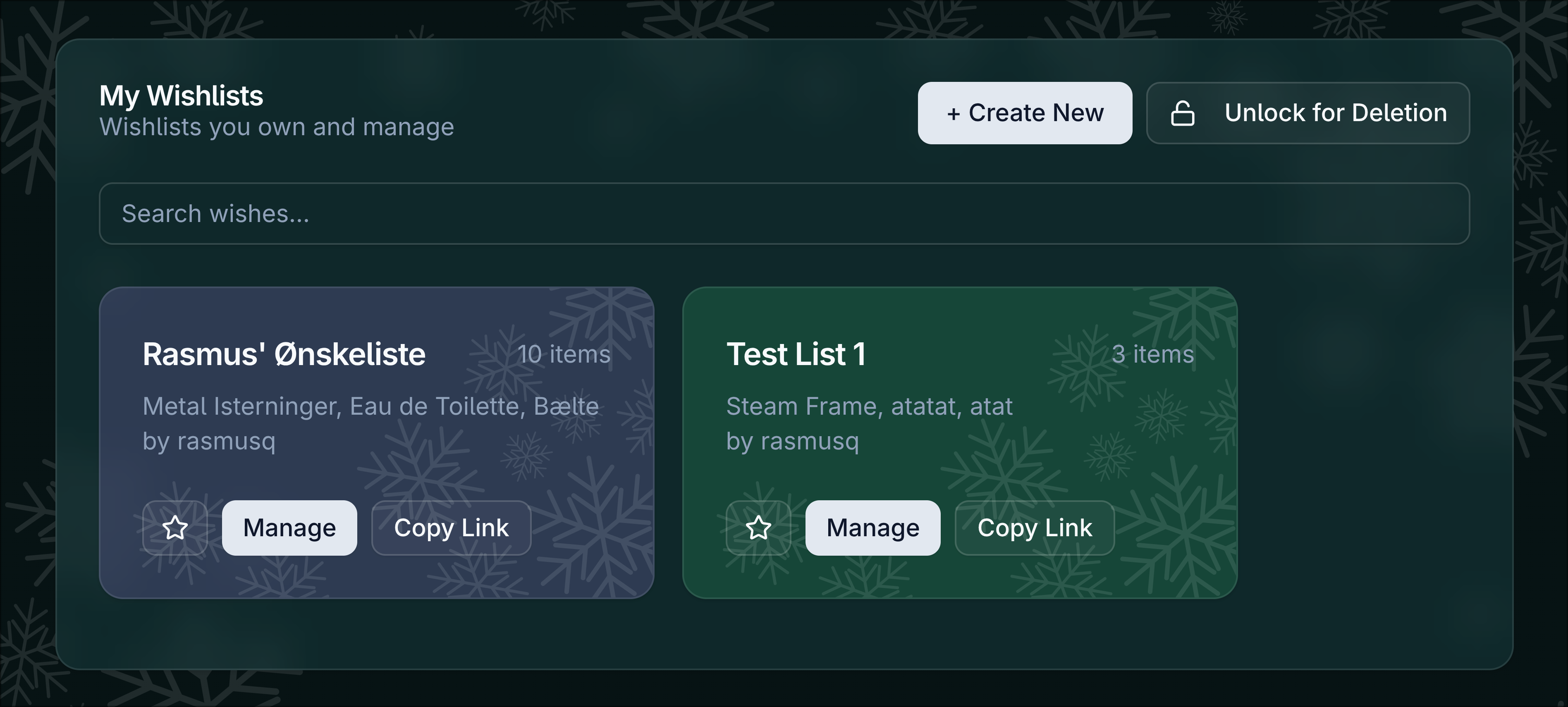Manage the Rasmus' Ønskeliste wishlist
Image resolution: width=1568 pixels, height=707 pixels.
tap(289, 528)
